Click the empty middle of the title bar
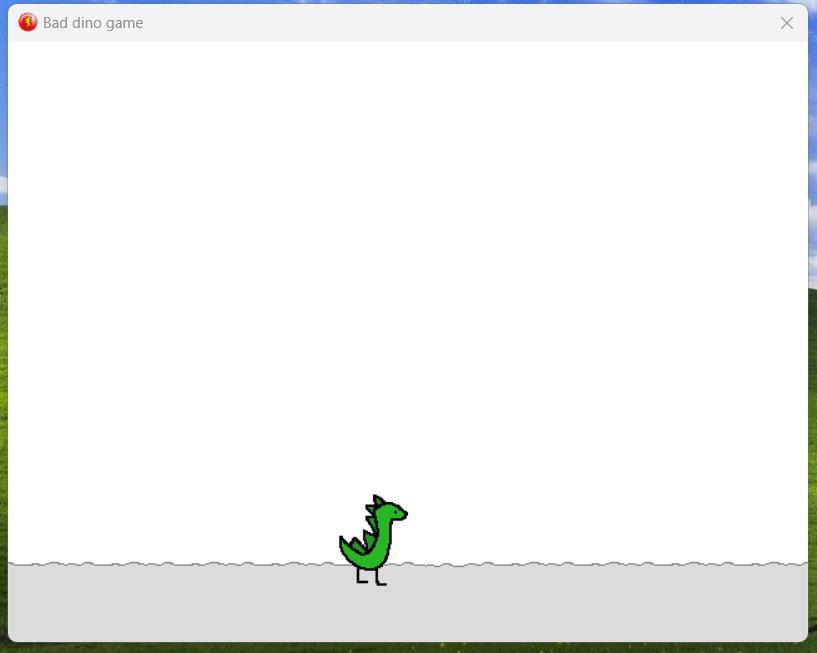 [x=450, y=23]
